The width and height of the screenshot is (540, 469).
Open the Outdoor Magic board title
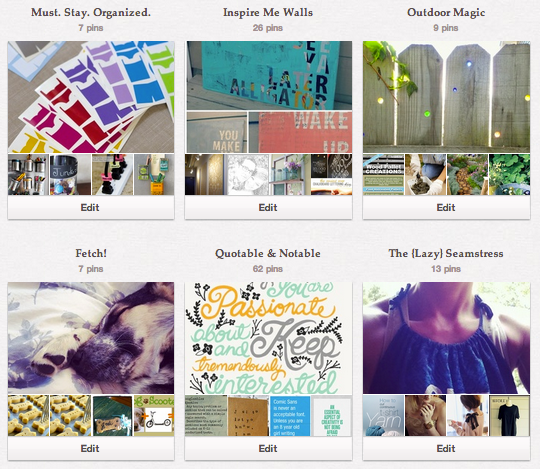(x=446, y=12)
